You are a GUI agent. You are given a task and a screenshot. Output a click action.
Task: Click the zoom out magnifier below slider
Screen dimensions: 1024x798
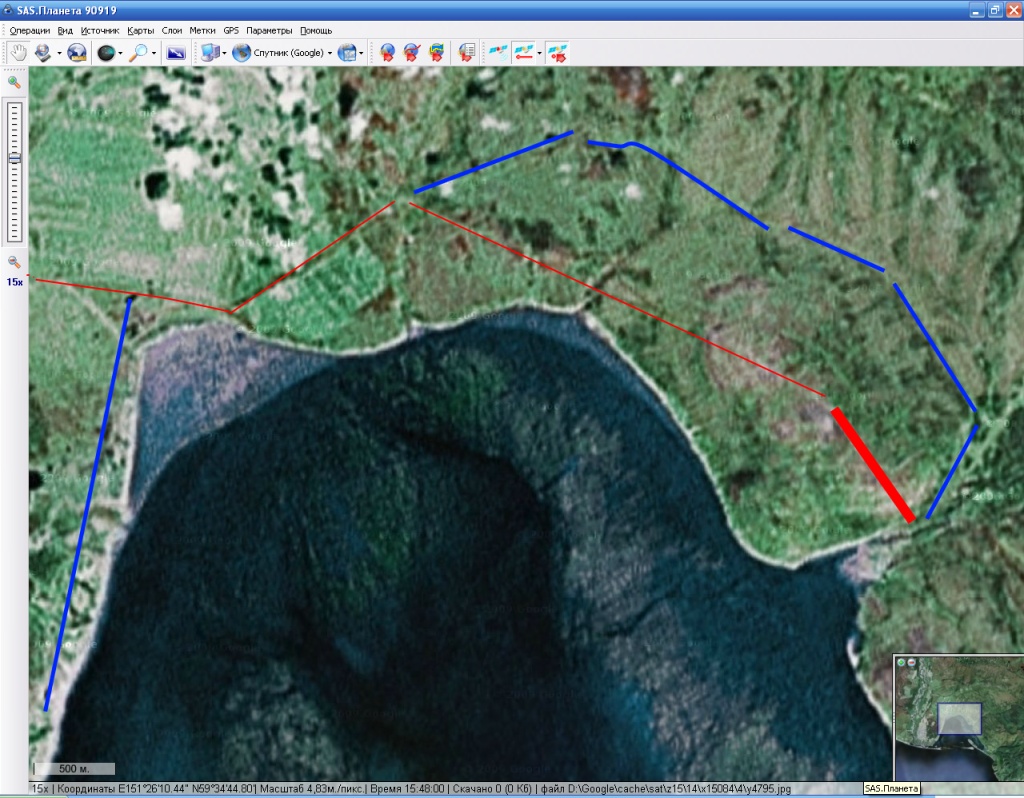coord(14,262)
